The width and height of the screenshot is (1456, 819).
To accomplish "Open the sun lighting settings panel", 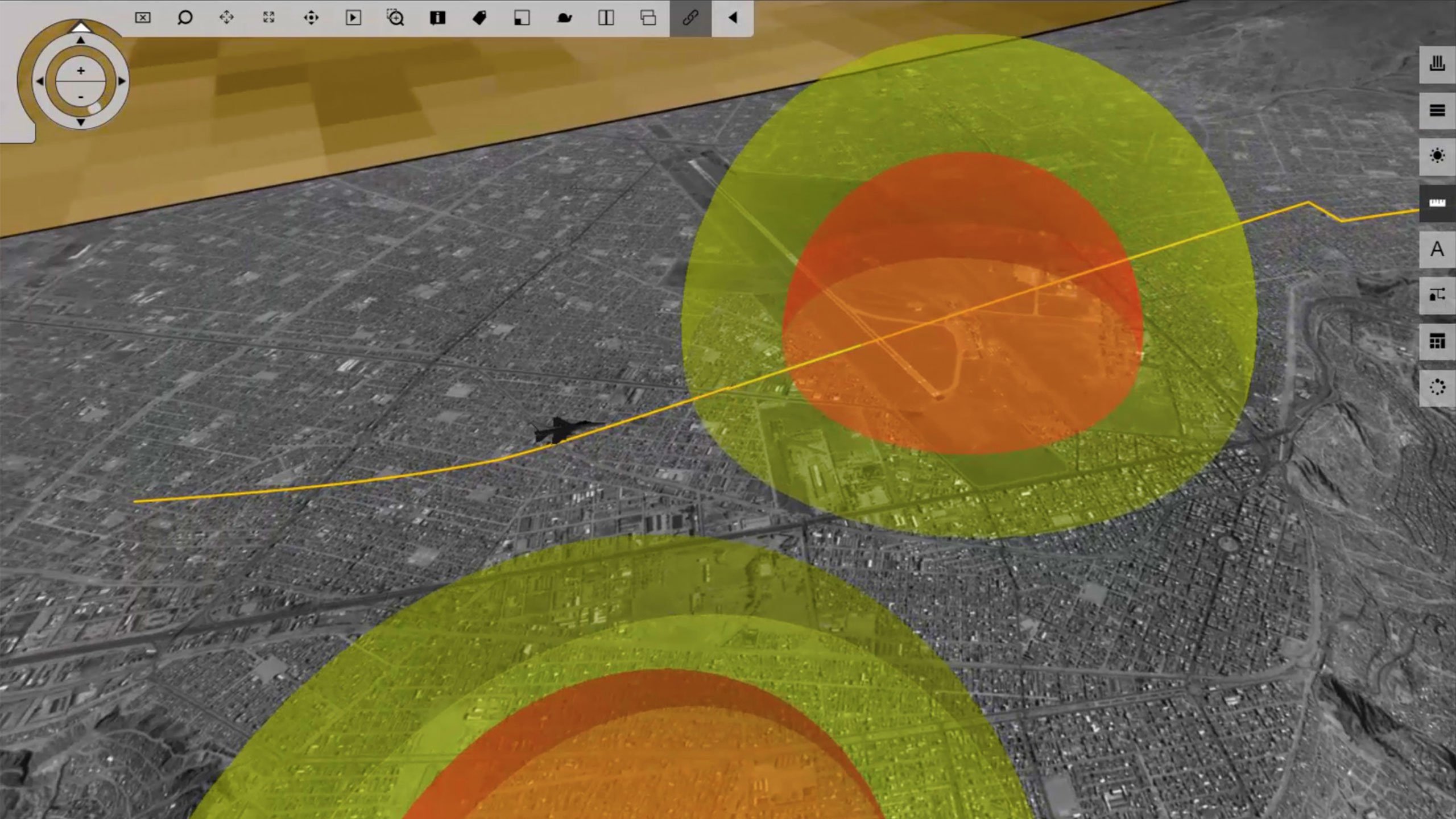I will click(x=1437, y=156).
